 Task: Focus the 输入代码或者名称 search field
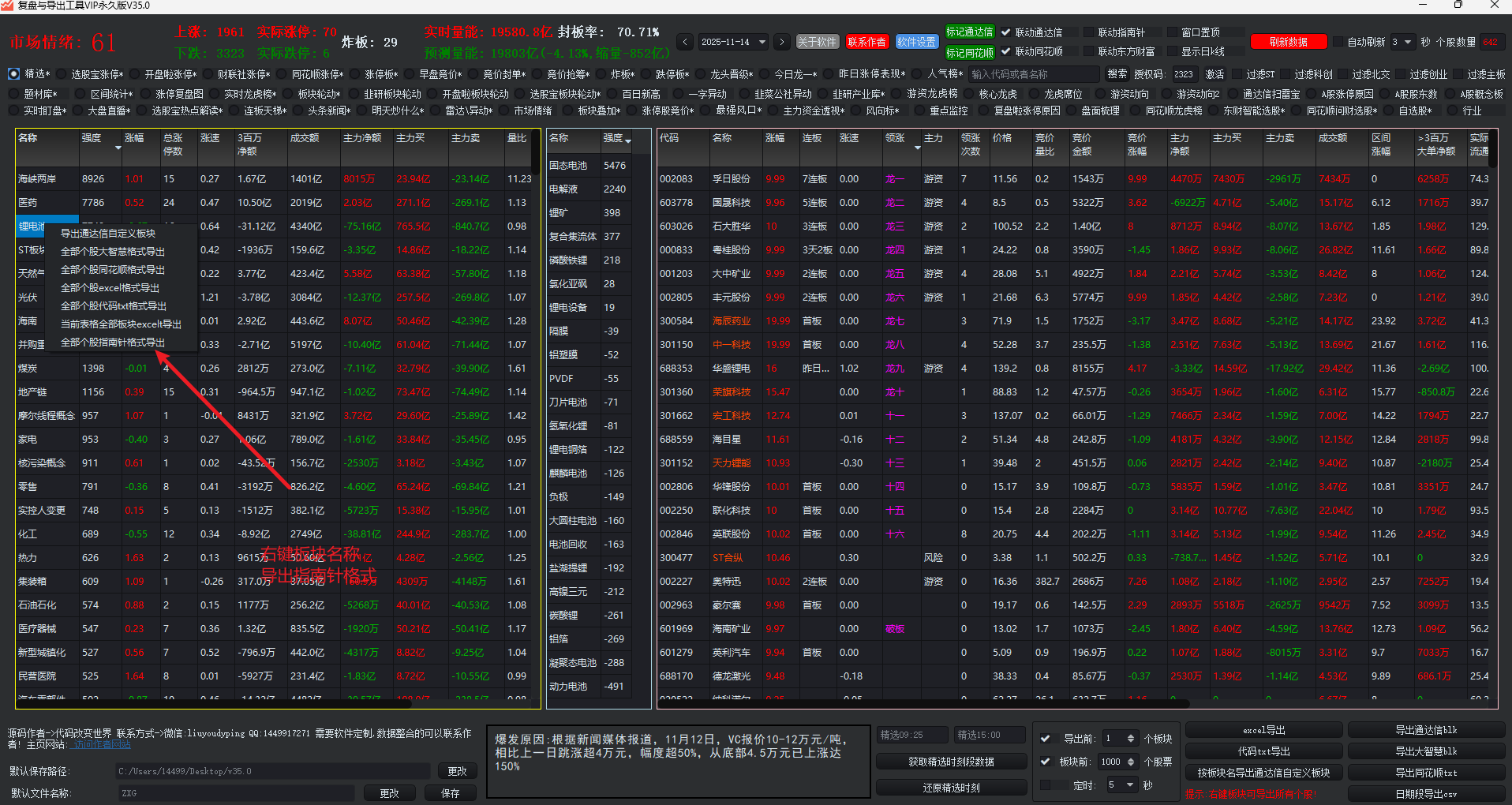pos(1034,74)
